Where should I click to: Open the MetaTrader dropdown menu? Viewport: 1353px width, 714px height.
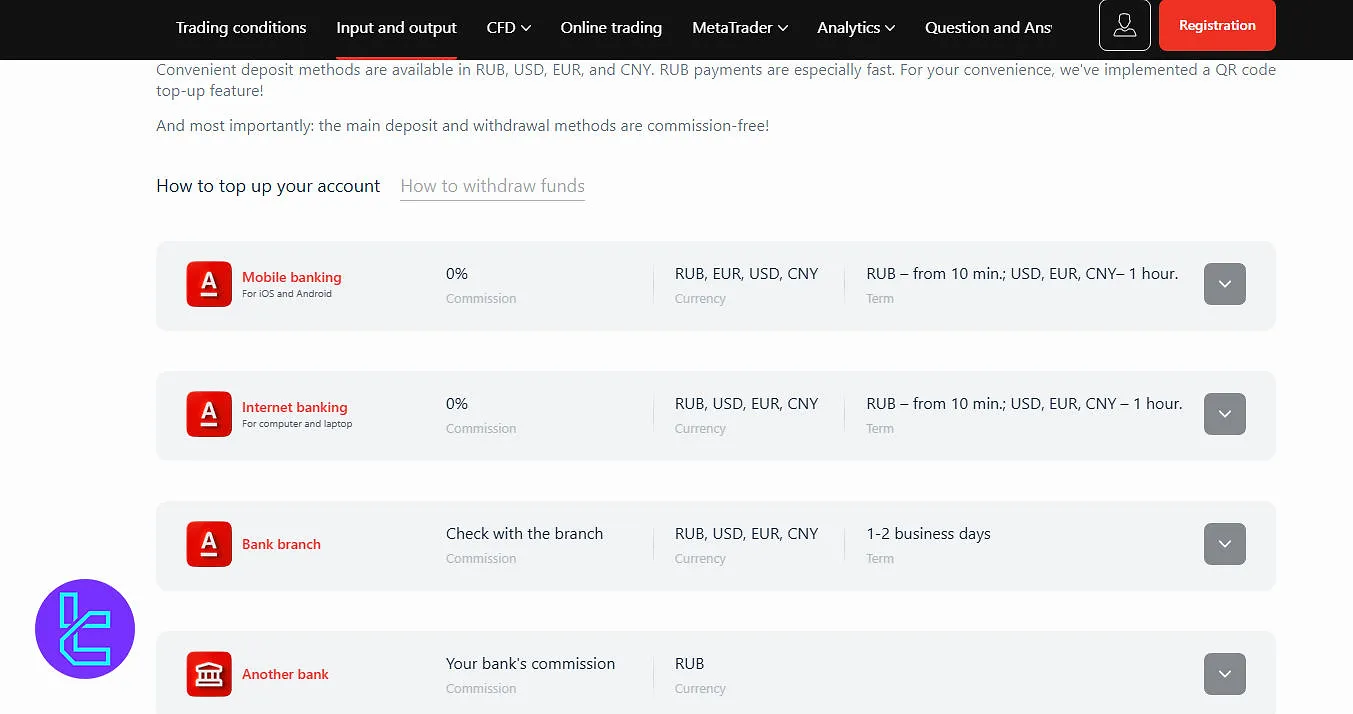(739, 28)
